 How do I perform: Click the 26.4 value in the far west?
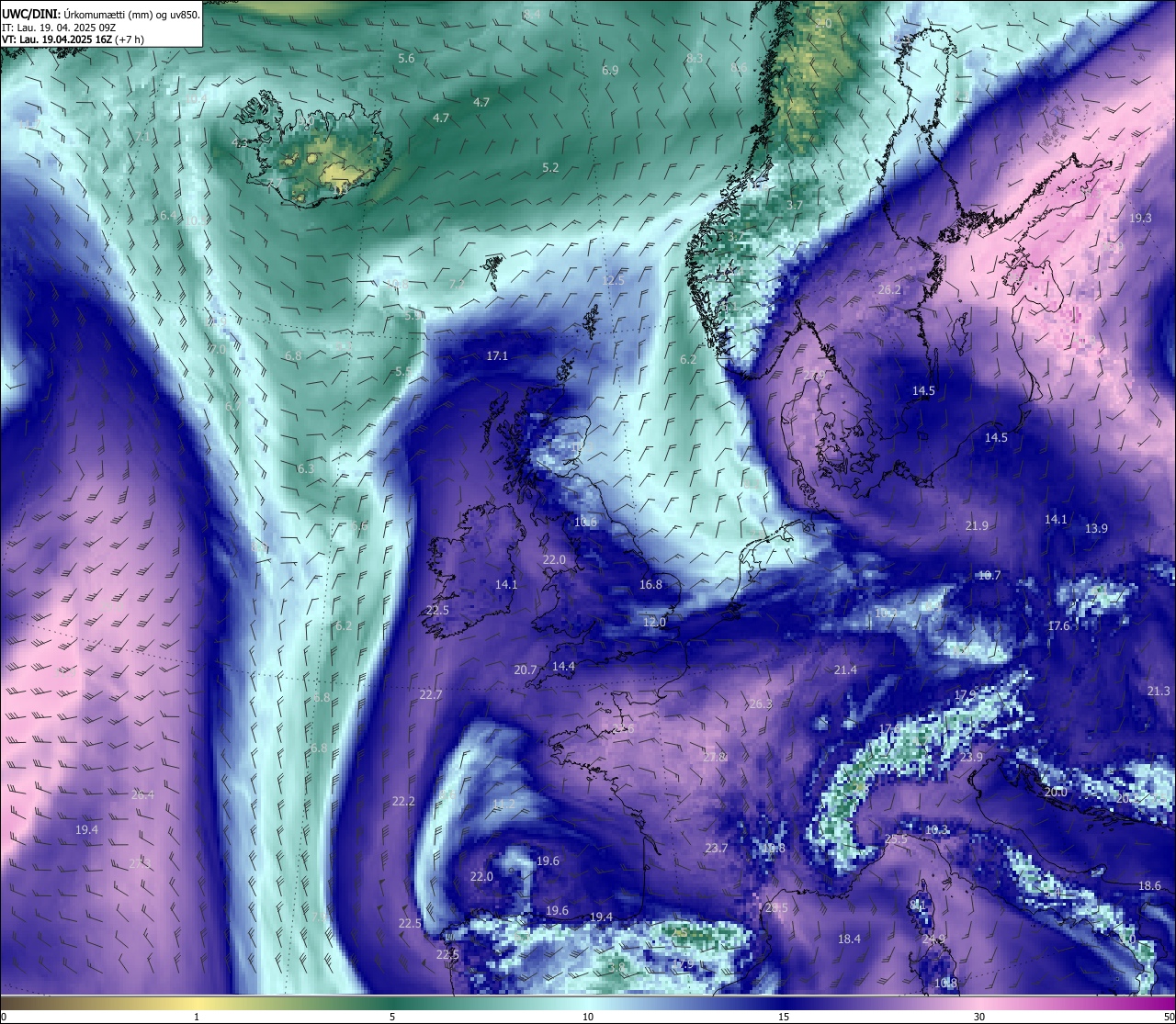point(142,794)
